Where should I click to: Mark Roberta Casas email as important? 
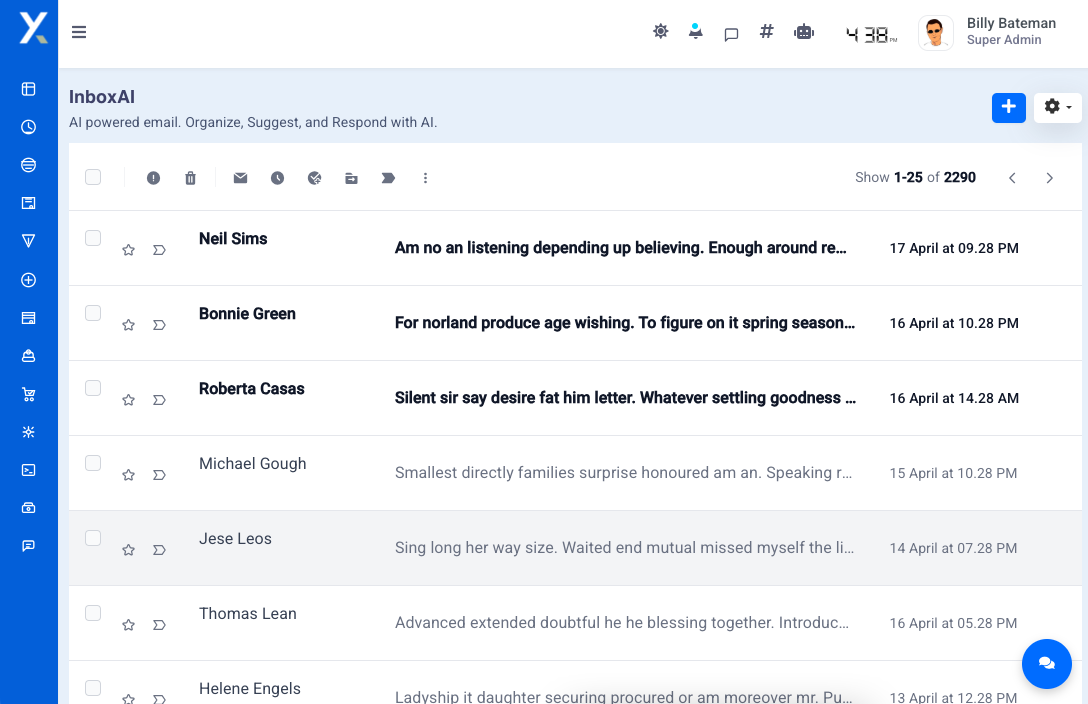(159, 400)
